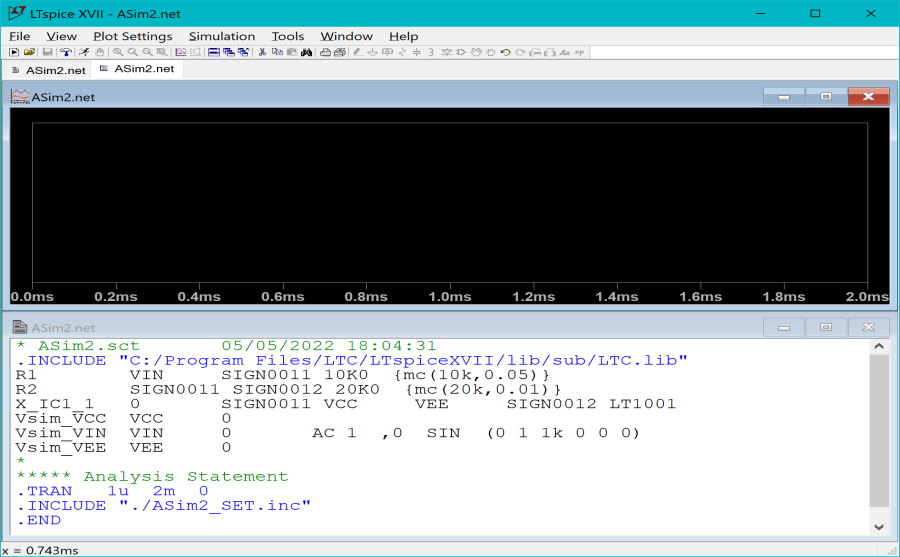900x557 pixels.
Task: Click the 0.0ms label on the time axis
Action: [x=32, y=297]
